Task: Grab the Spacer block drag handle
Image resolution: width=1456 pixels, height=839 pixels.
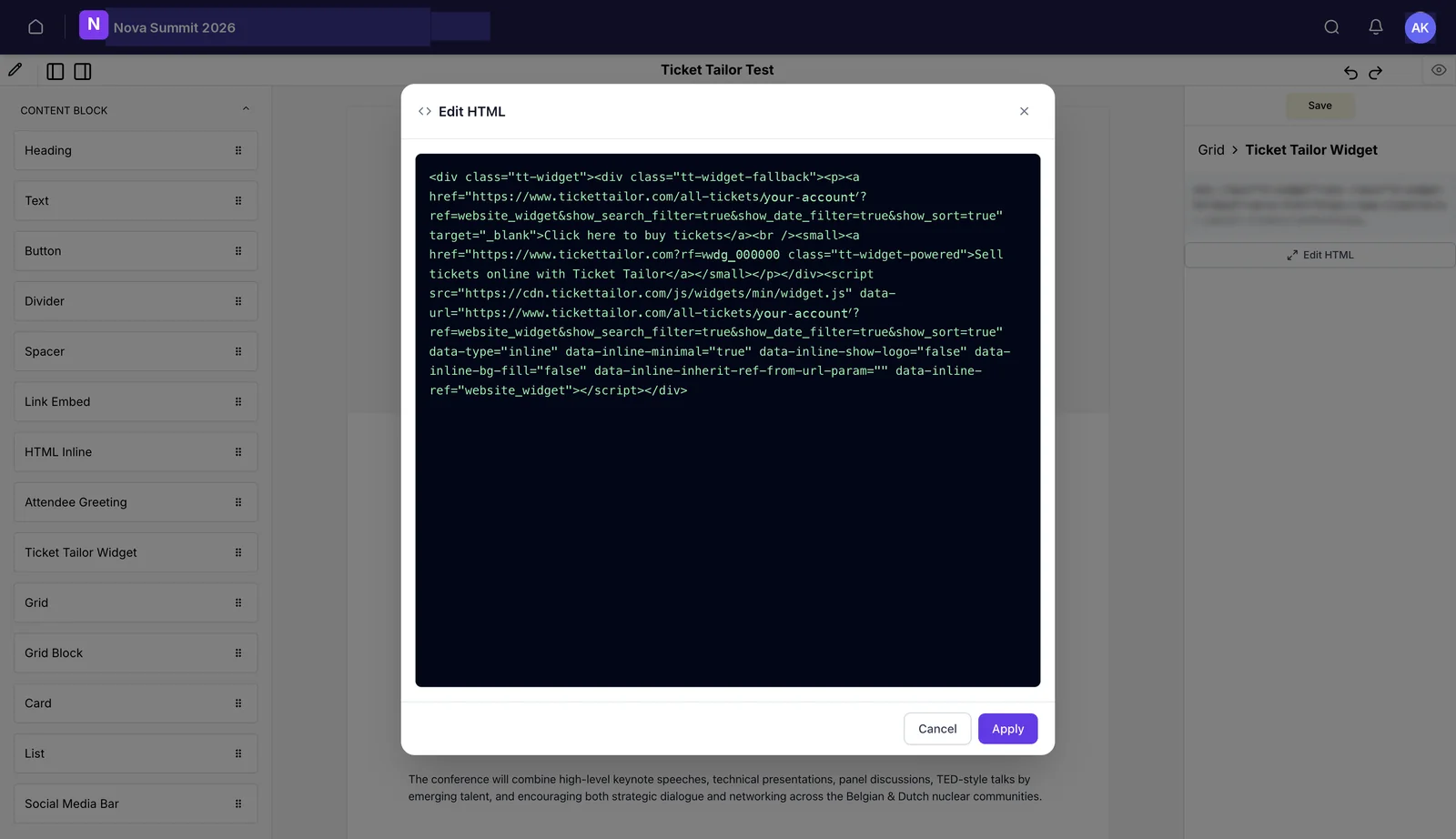Action: 238,351
